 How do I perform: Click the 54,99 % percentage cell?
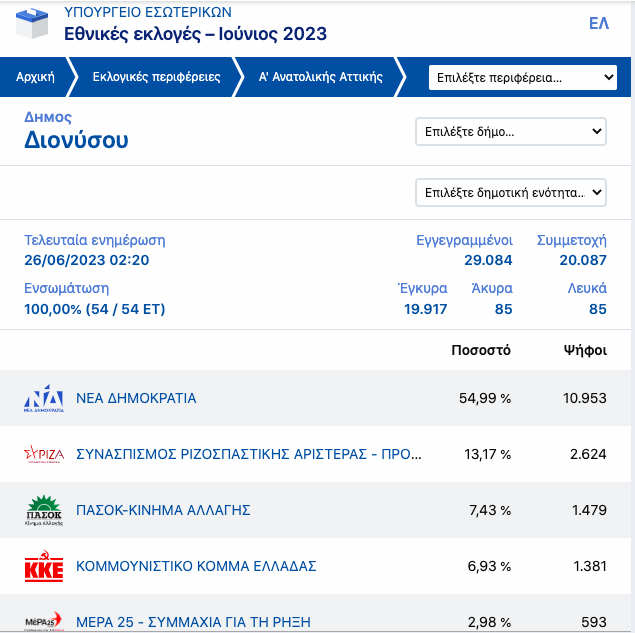pos(485,398)
